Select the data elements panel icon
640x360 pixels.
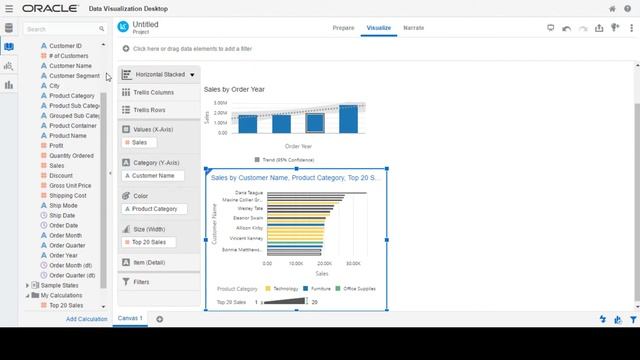point(9,47)
